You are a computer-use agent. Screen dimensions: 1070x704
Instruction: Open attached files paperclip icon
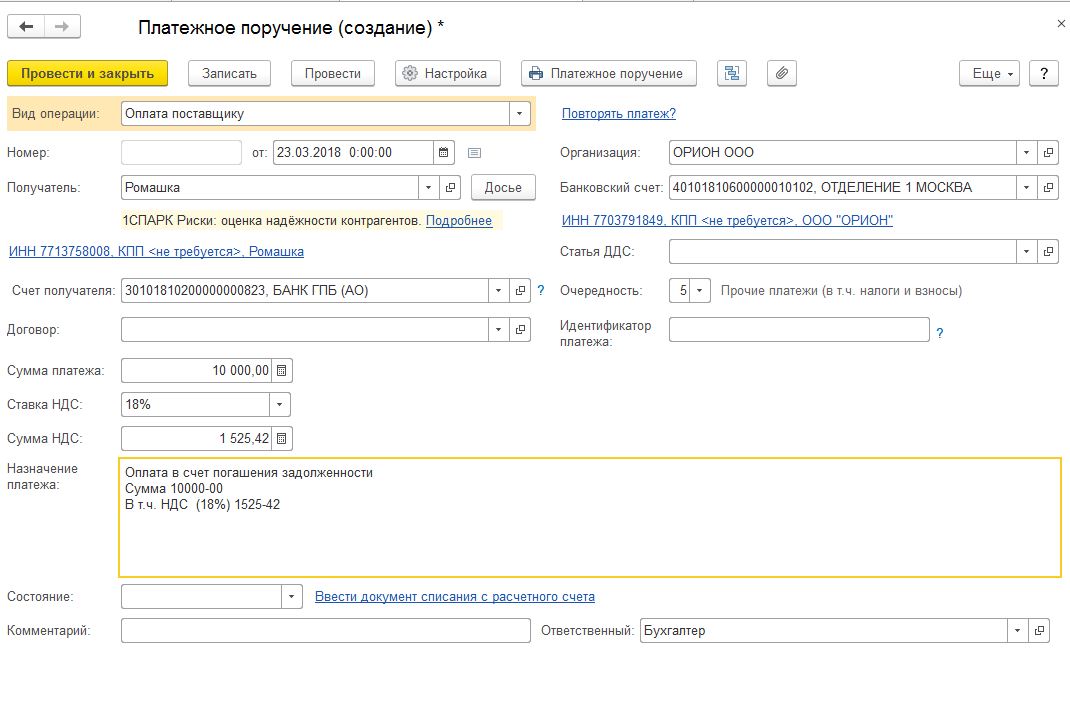tap(782, 73)
